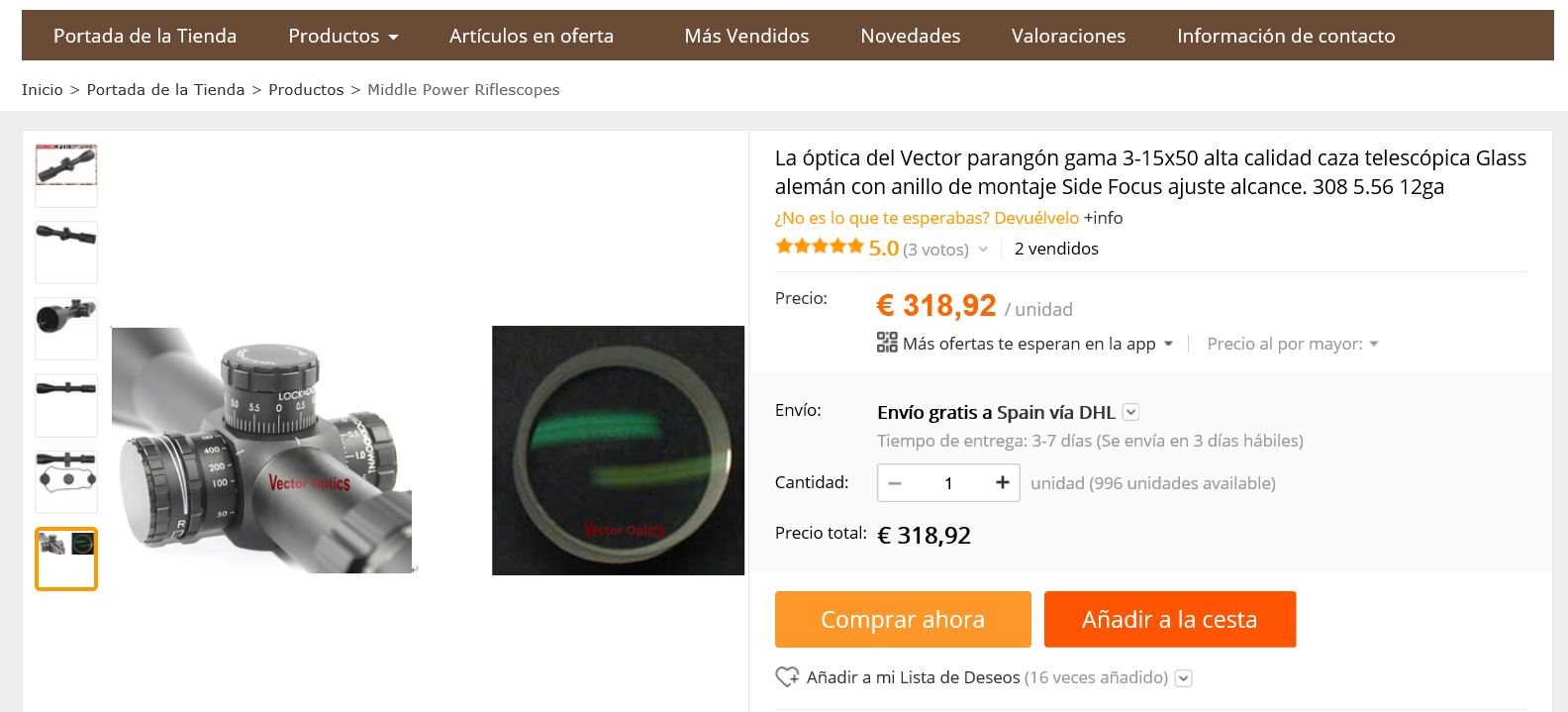The image size is (1568, 712).
Task: Expand the wishlist options arrow
Action: pos(1184,678)
